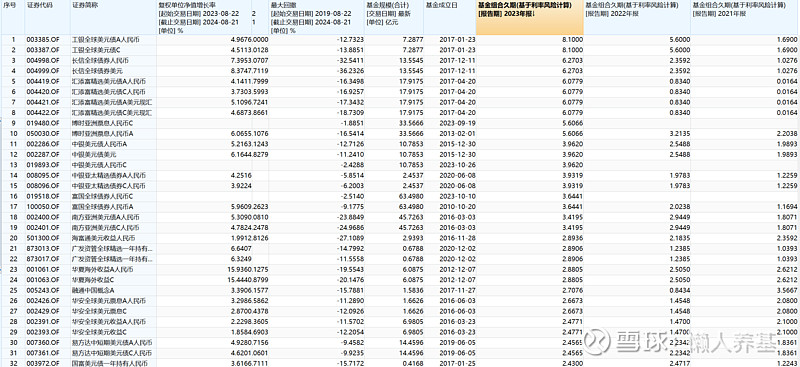
Task: Click fund name 融通中国概念A
Action: point(93,290)
